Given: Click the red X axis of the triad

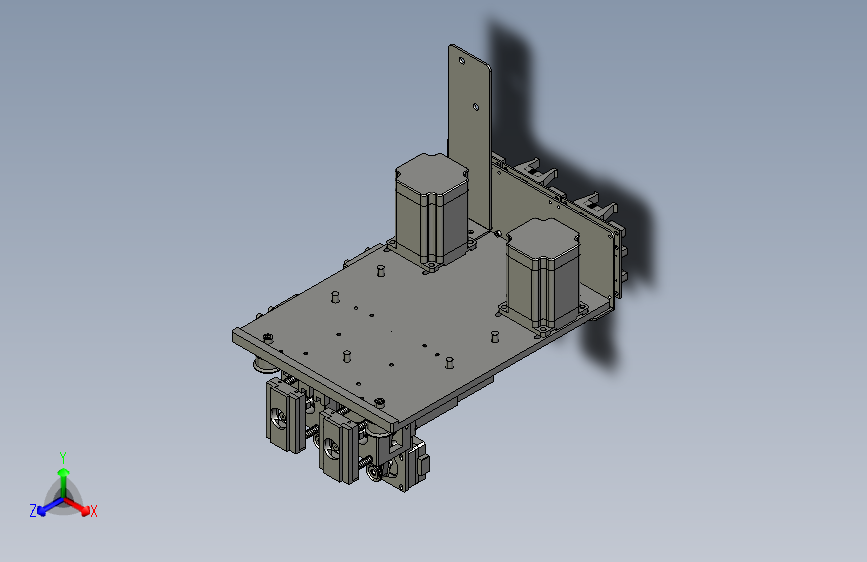Looking at the screenshot, I should [77, 506].
